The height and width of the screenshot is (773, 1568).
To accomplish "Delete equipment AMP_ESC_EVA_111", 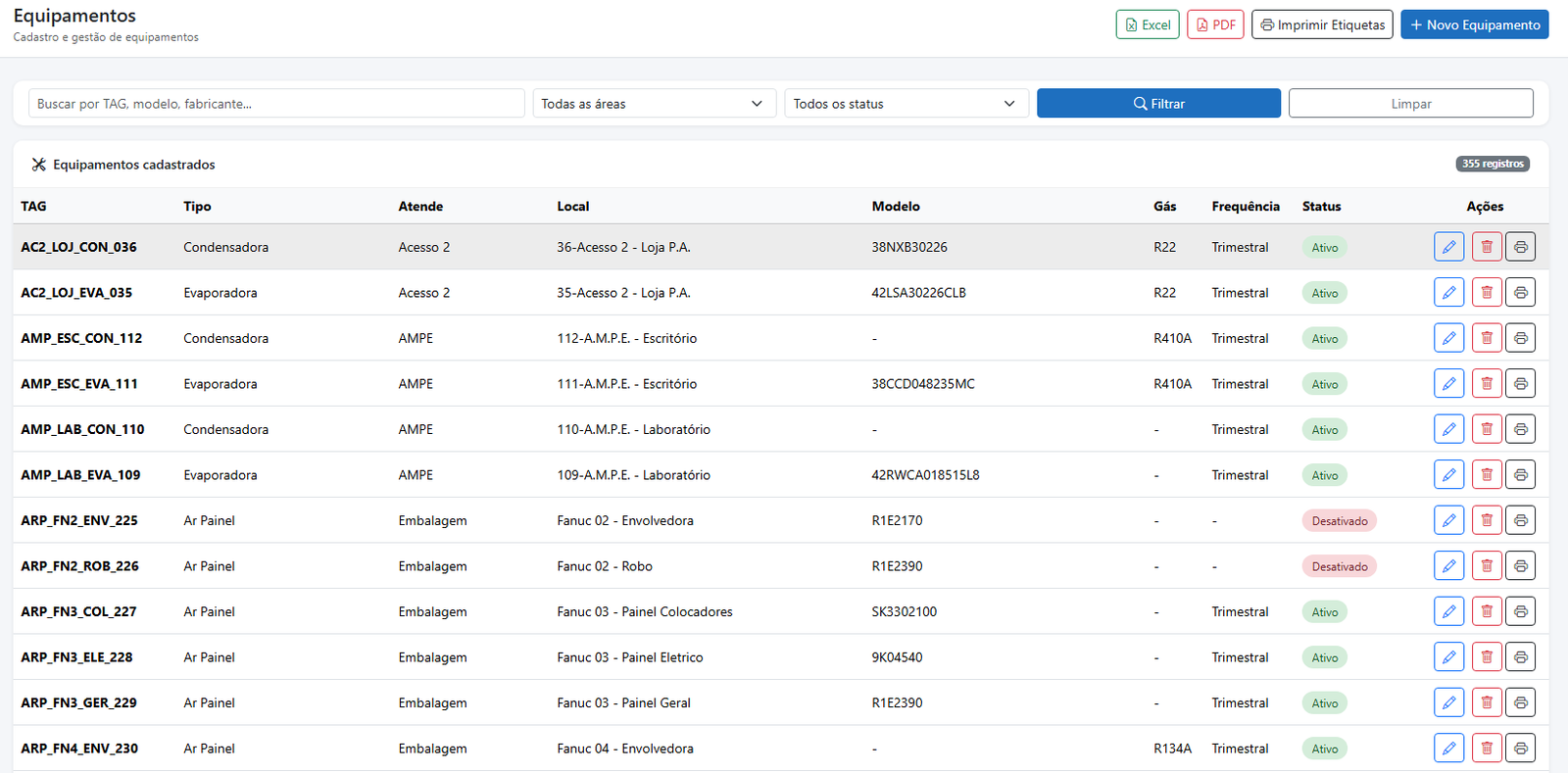I will pyautogui.click(x=1487, y=383).
